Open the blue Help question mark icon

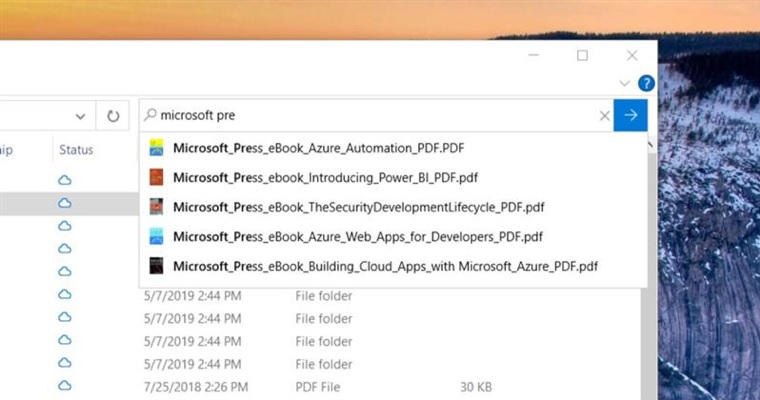(x=646, y=83)
